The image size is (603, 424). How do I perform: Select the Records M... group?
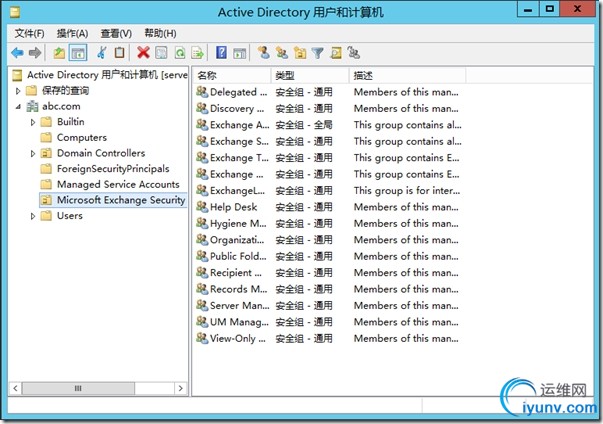[232, 289]
